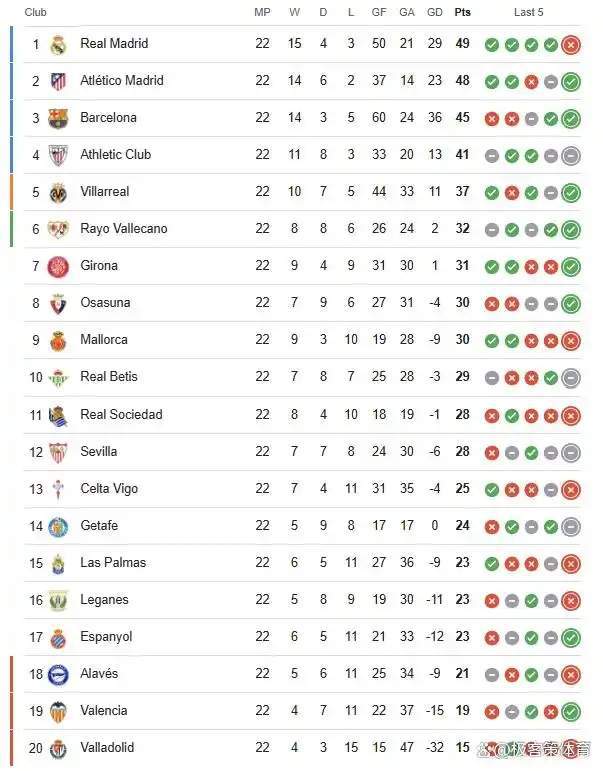This screenshot has height=771, width=603.
Task: Click the Last 5 column header
Action: 528,12
